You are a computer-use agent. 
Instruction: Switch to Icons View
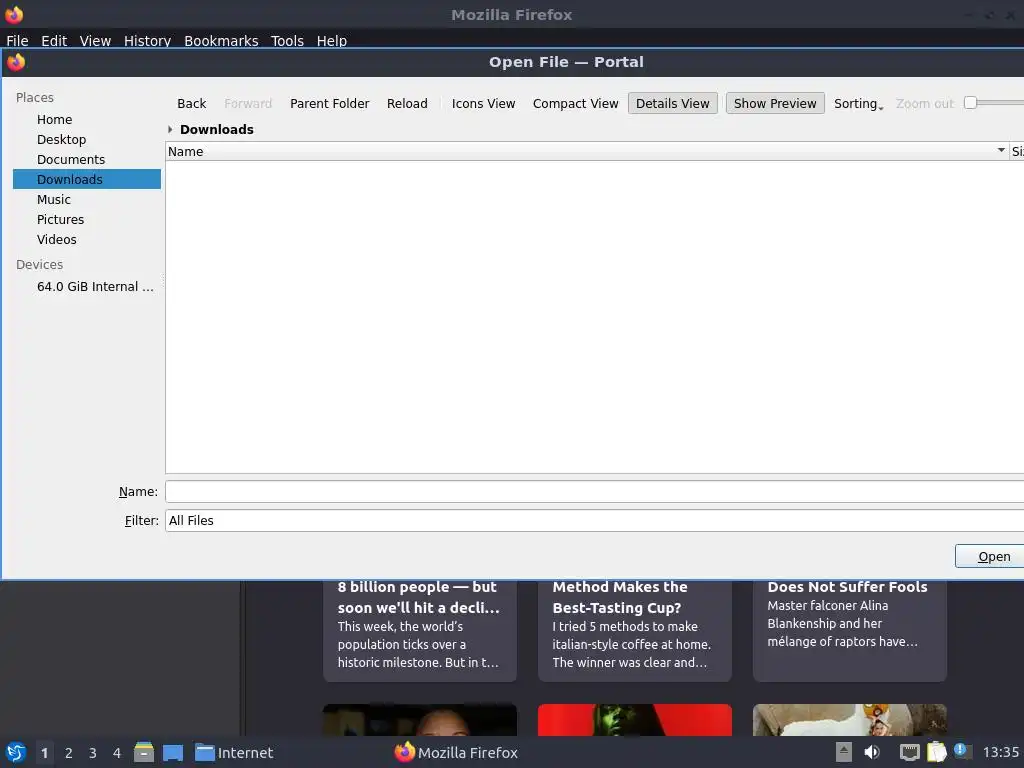pos(483,103)
